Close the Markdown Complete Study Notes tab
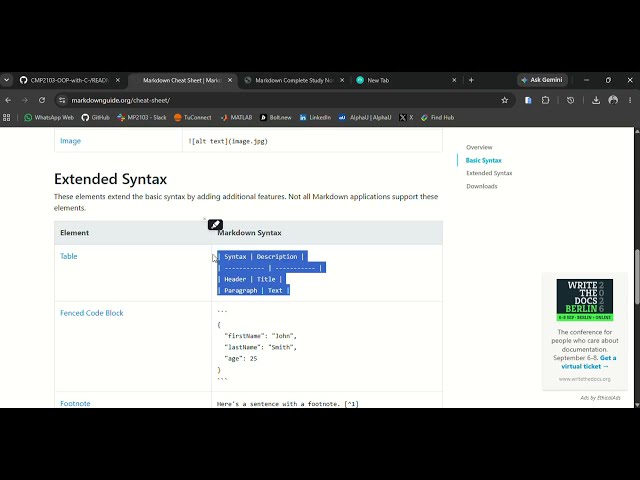Viewport: 640px width, 480px height. [x=342, y=80]
